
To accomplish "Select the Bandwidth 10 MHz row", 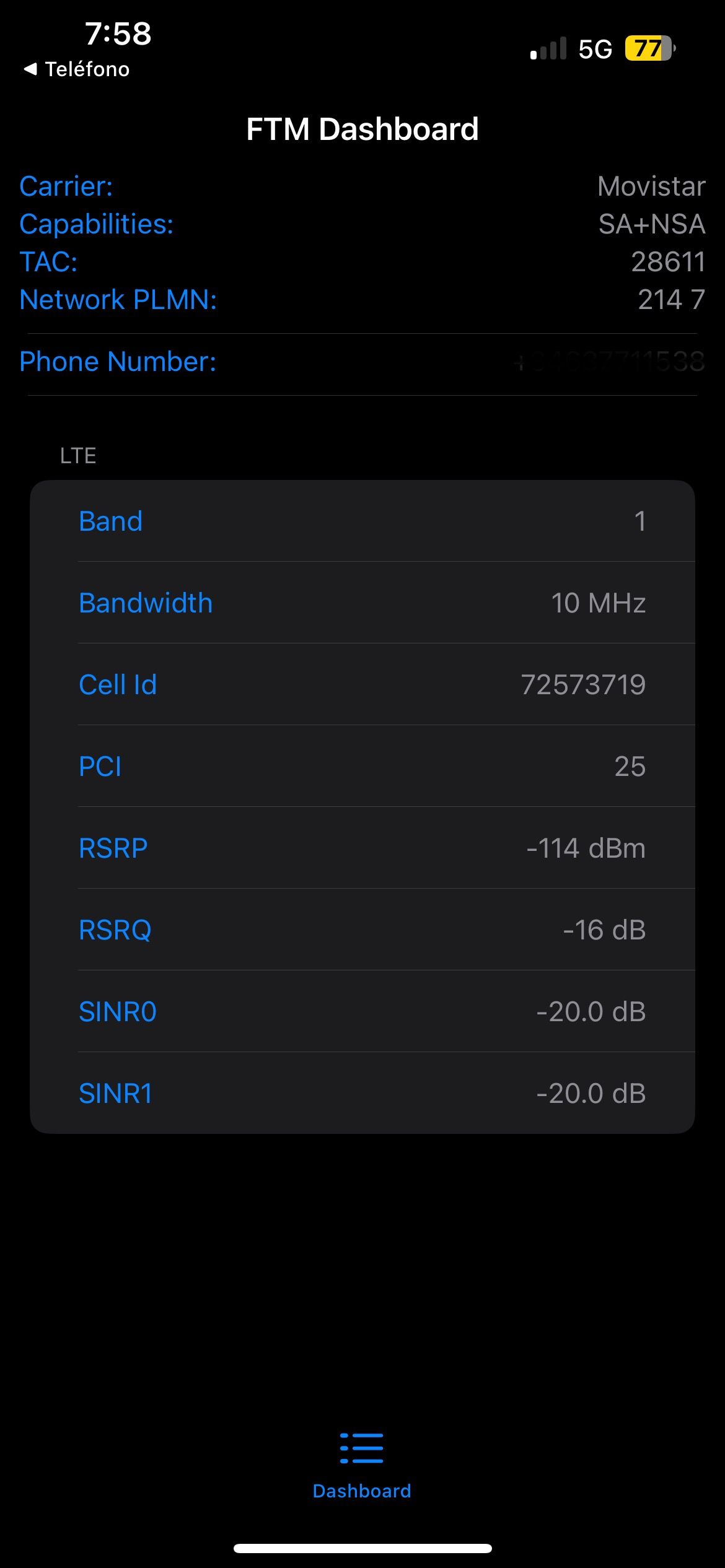I will tap(362, 603).
